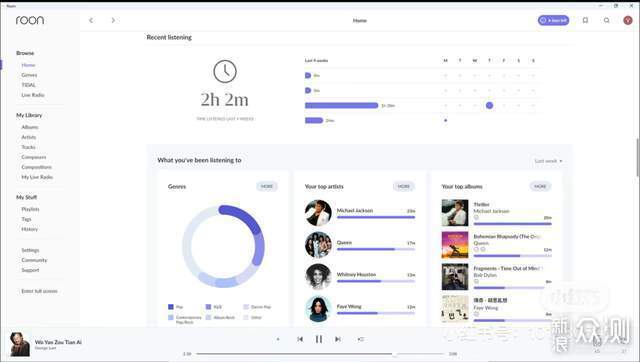Click MORE button for Your top artists

404,187
